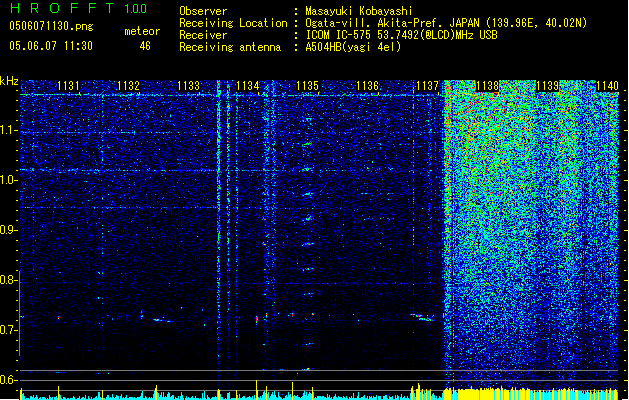Click the 1.0 kHz frequency axis label

pyautogui.click(x=9, y=180)
